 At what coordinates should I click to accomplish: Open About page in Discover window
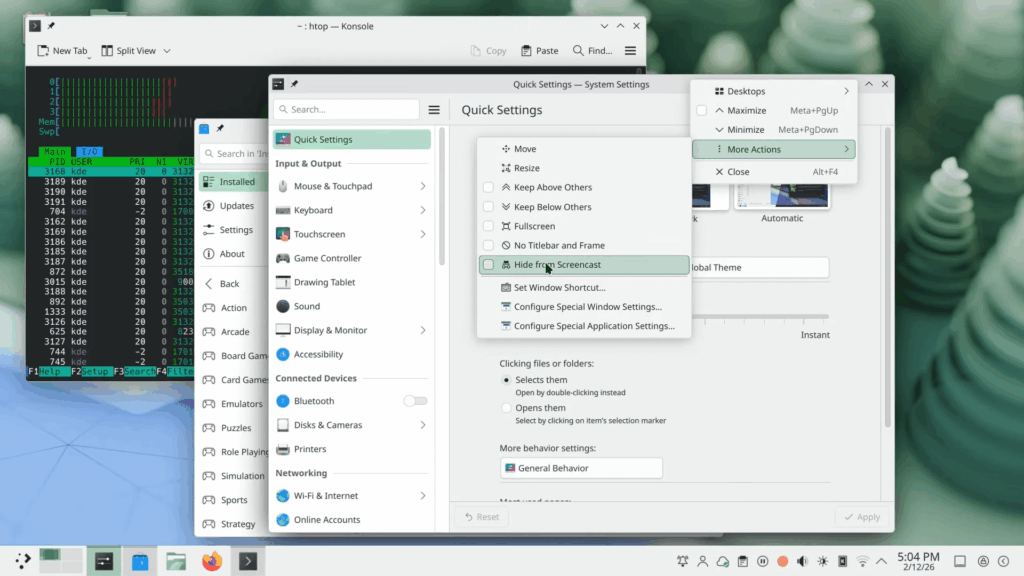(233, 254)
